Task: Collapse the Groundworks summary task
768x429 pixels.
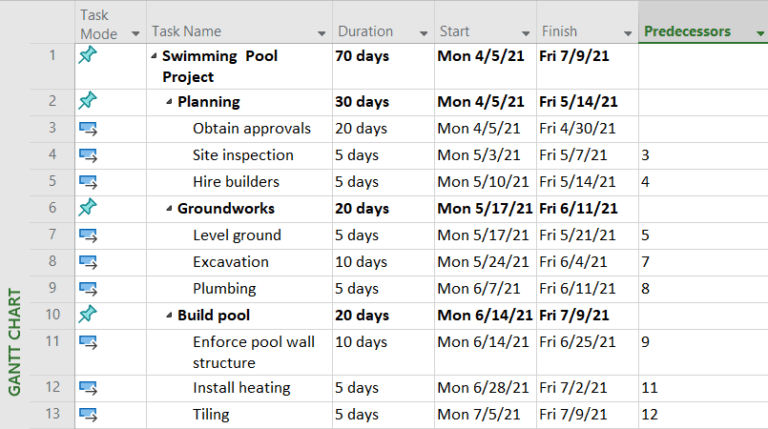Action: tap(169, 209)
